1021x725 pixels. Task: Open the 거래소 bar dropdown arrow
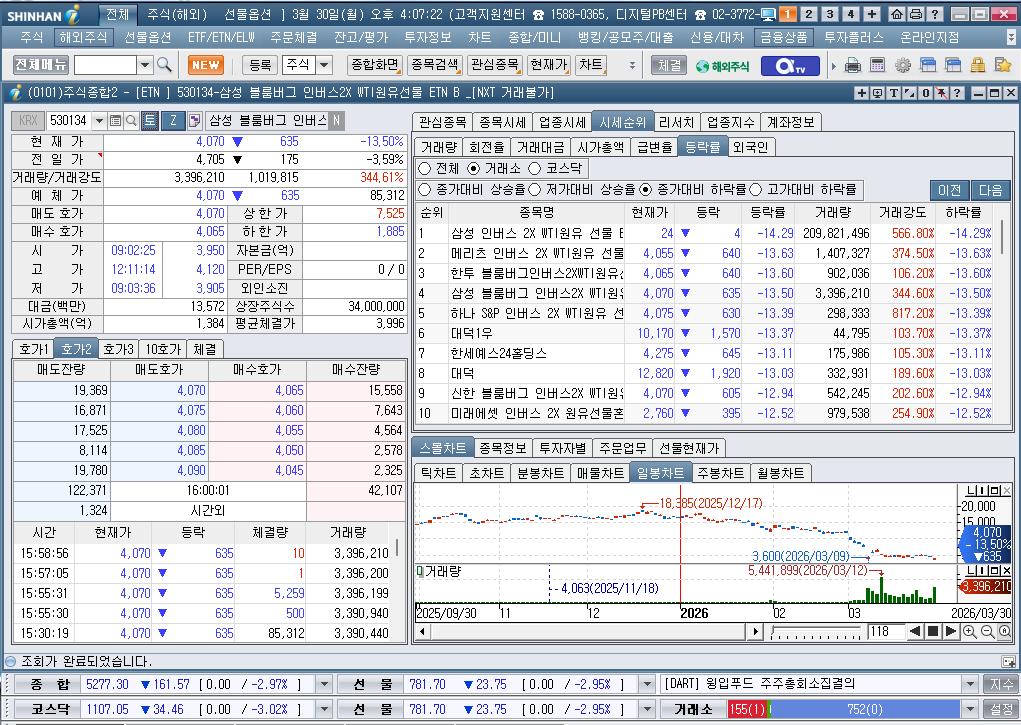tap(971, 709)
